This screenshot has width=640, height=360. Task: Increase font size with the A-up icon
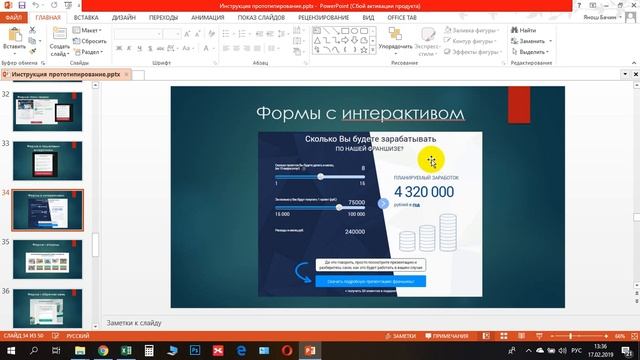click(187, 34)
